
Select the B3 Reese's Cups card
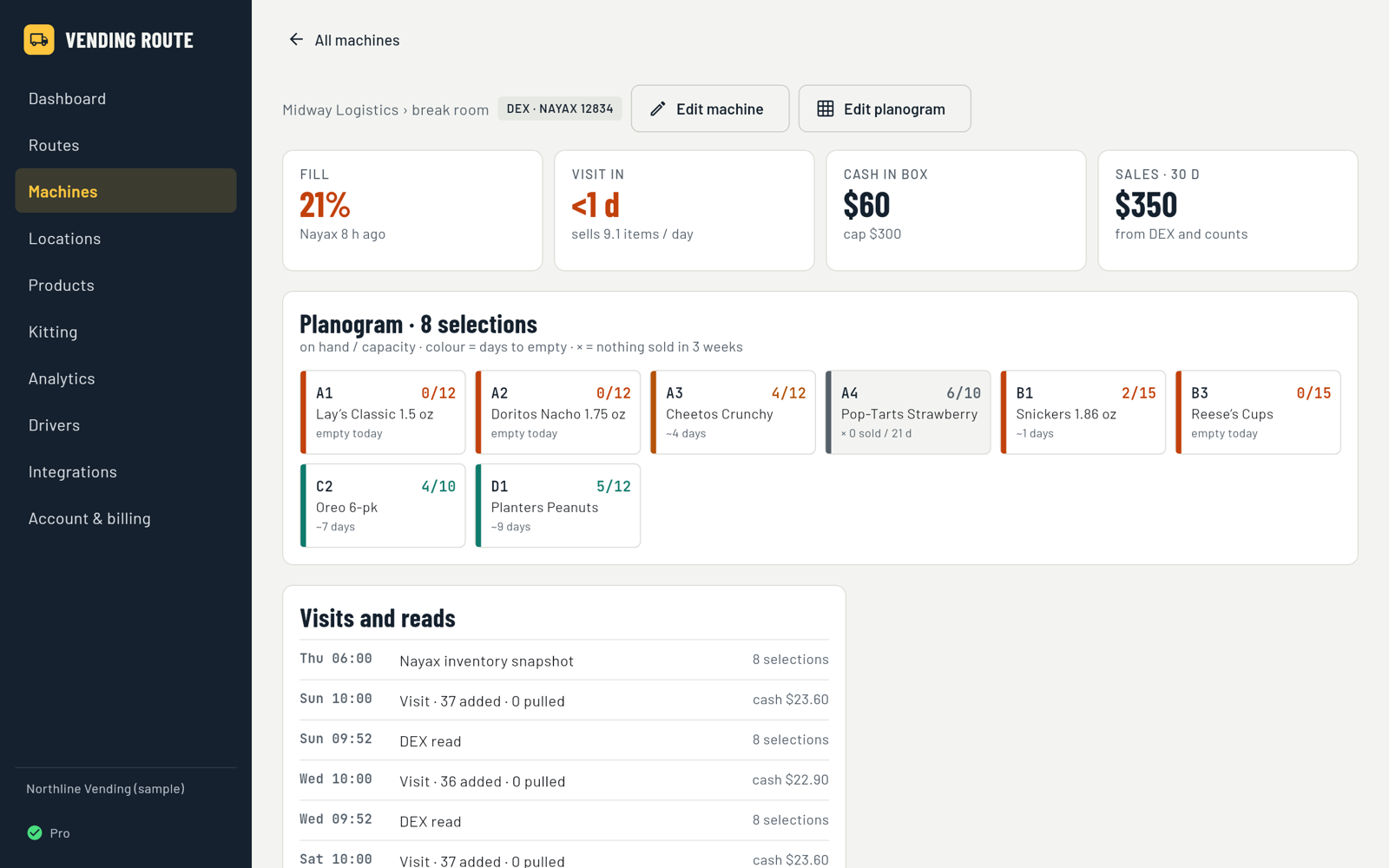pos(1258,412)
